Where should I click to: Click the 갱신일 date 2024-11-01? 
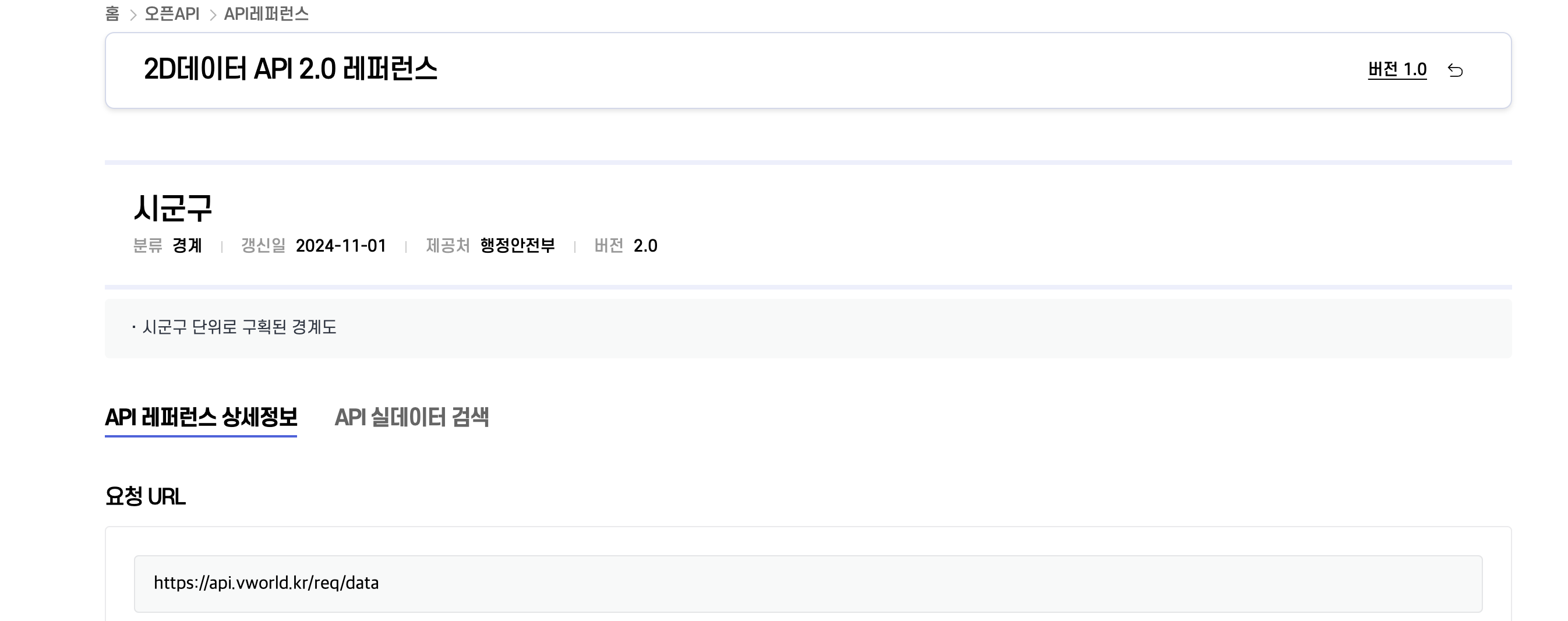coord(340,246)
